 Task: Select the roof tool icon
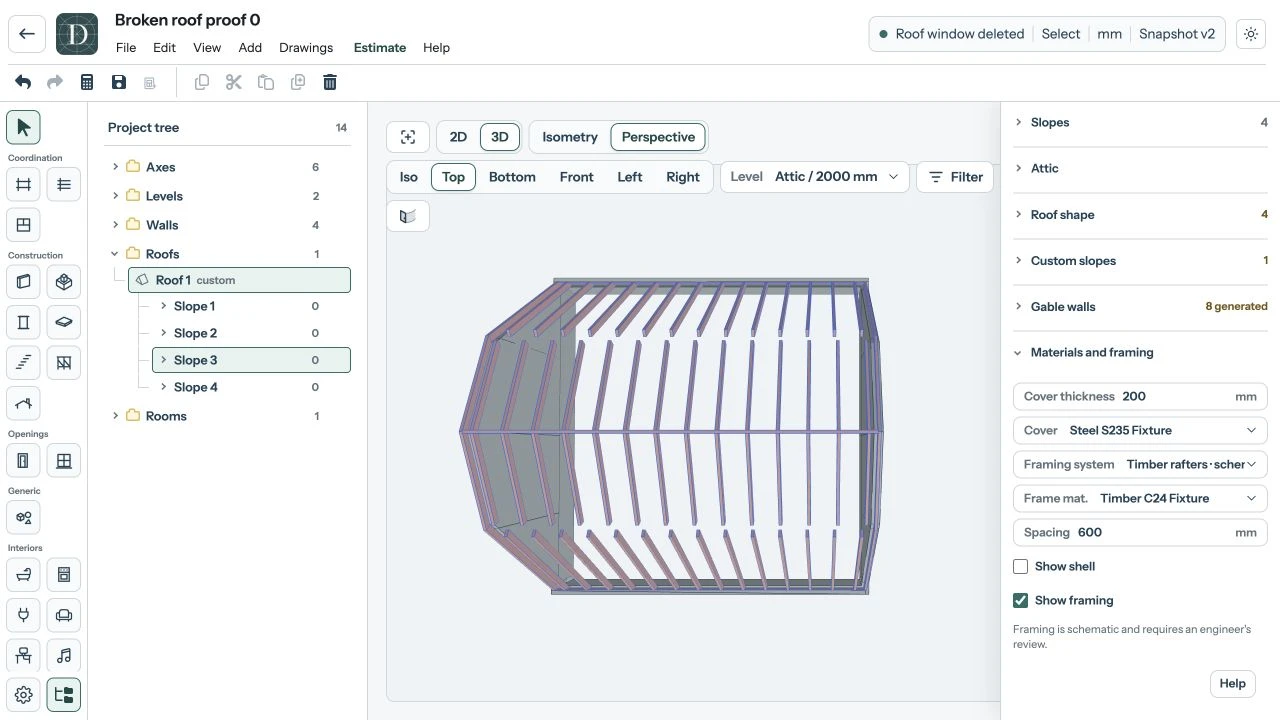[24, 403]
